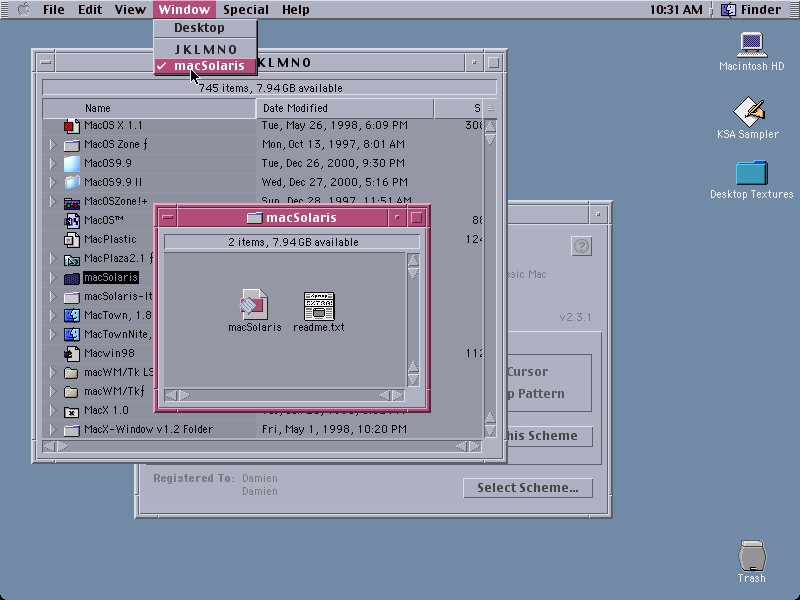Click the highlighted macSolaris folder icon in list
Image resolution: width=800 pixels, height=600 pixels.
71,278
